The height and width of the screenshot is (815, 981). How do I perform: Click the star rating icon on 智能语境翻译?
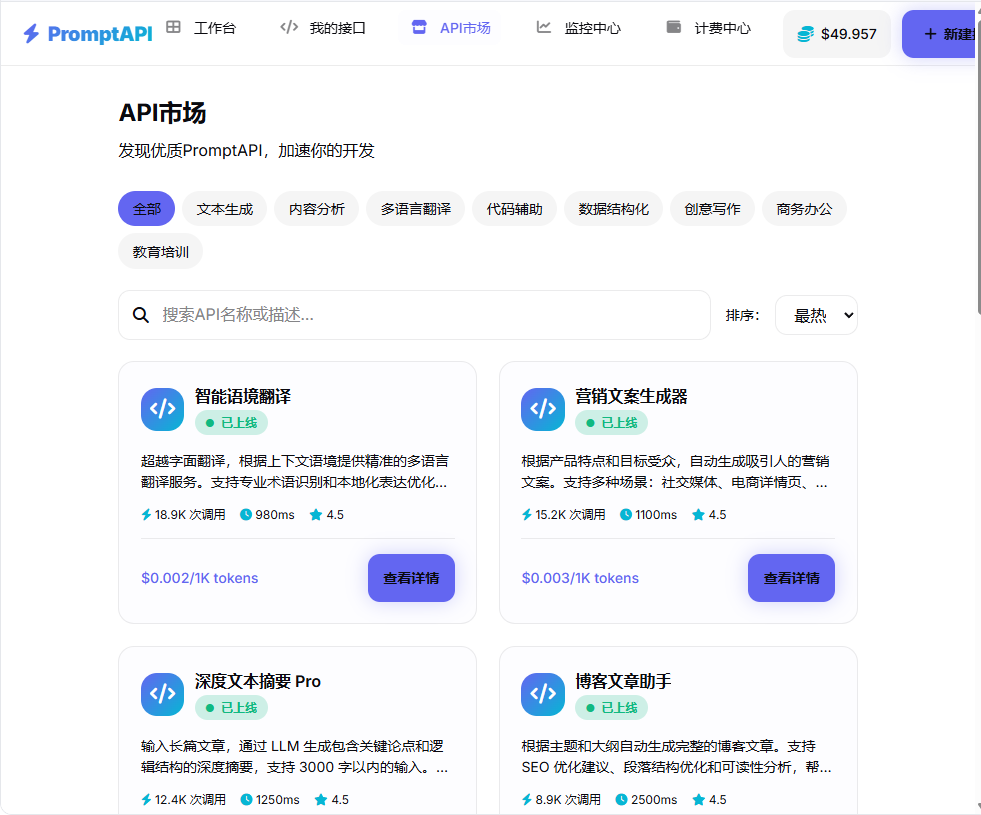(x=316, y=515)
